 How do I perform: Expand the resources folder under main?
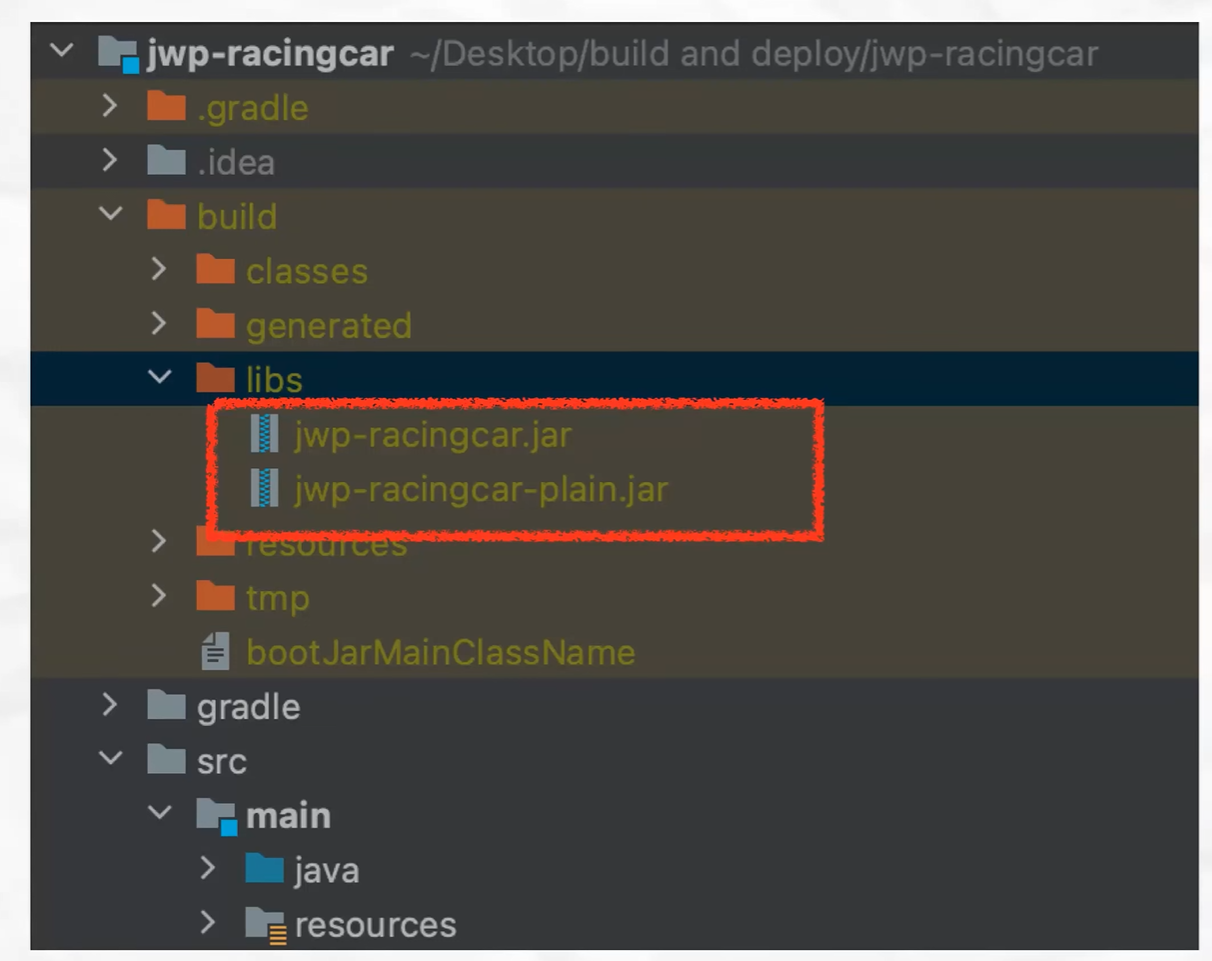(208, 922)
